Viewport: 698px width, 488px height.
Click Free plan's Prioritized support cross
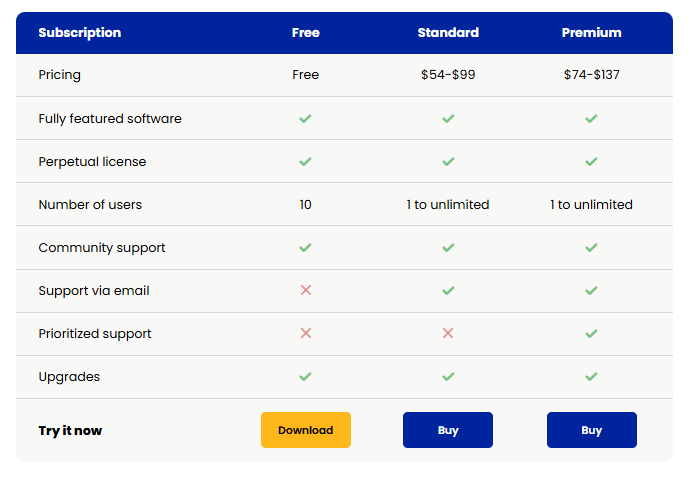(x=305, y=333)
